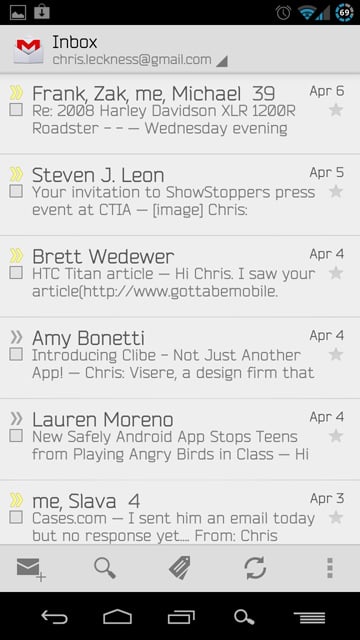Open the Android menu navigation button
The height and width of the screenshot is (640, 360).
[x=309, y=618]
